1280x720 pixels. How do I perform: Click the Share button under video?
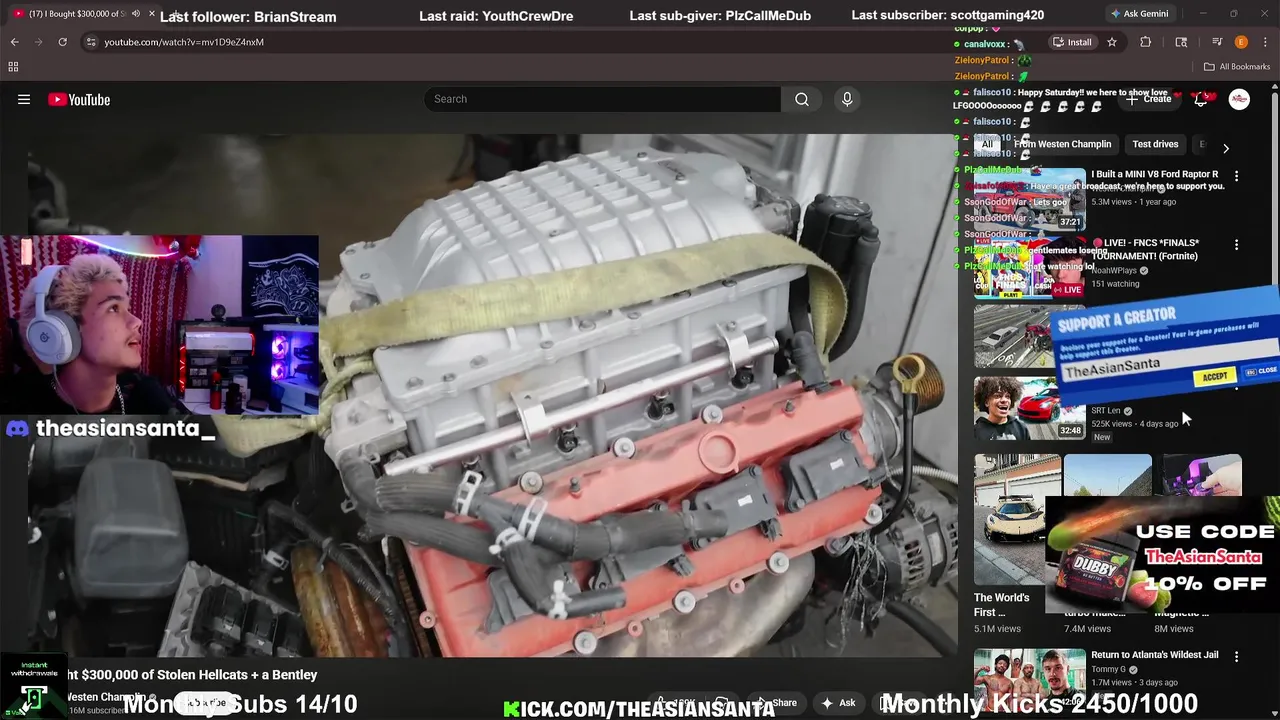click(775, 703)
